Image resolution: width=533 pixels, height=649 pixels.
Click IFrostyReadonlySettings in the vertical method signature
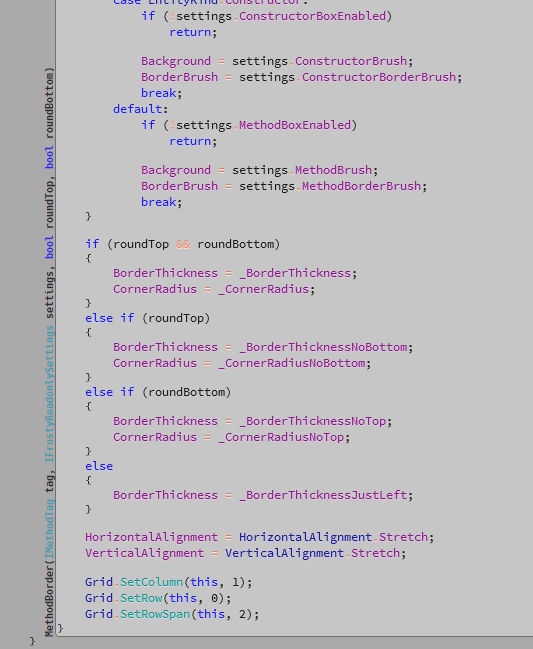(x=49, y=394)
